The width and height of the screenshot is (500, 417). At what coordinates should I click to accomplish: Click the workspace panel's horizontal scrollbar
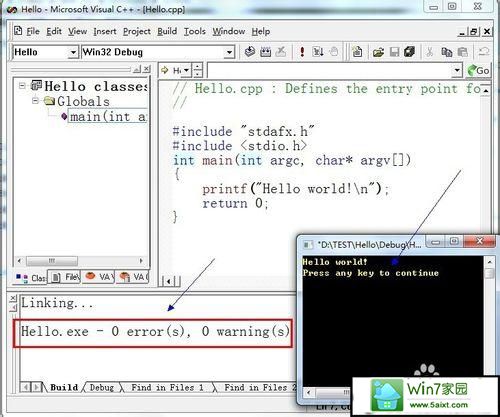[x=80, y=260]
